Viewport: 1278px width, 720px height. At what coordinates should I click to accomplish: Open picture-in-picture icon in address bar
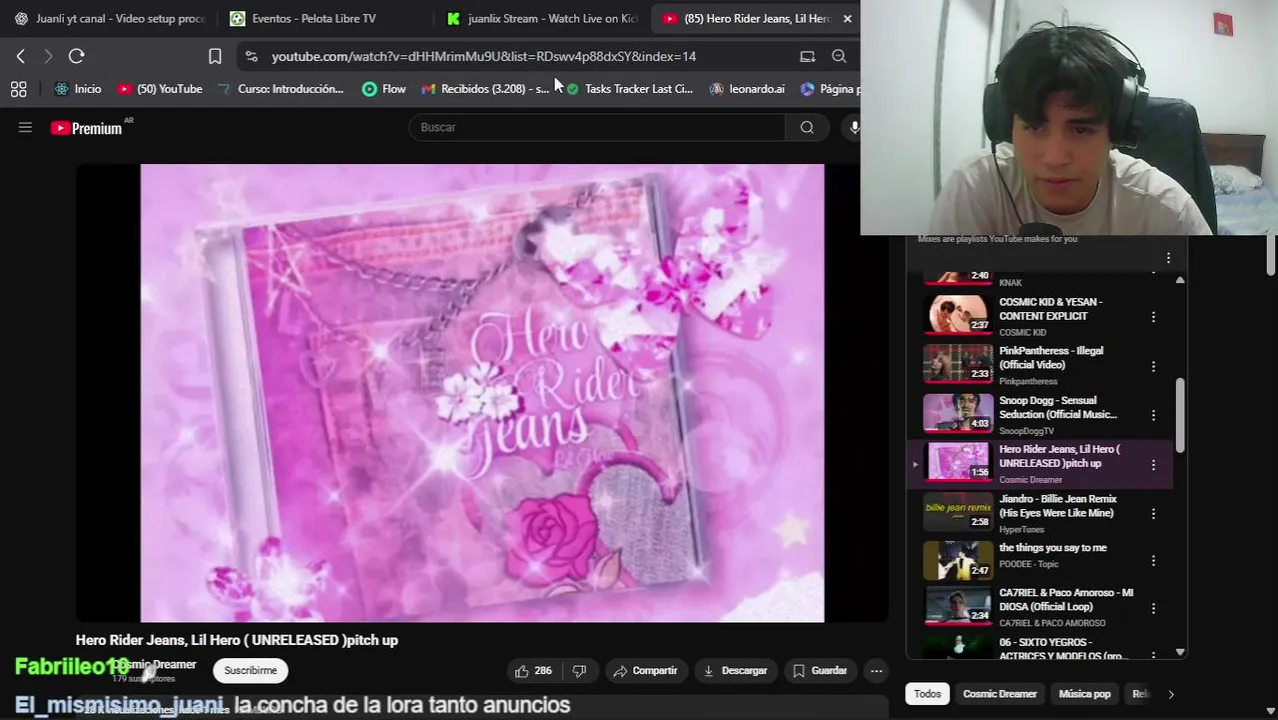(807, 56)
